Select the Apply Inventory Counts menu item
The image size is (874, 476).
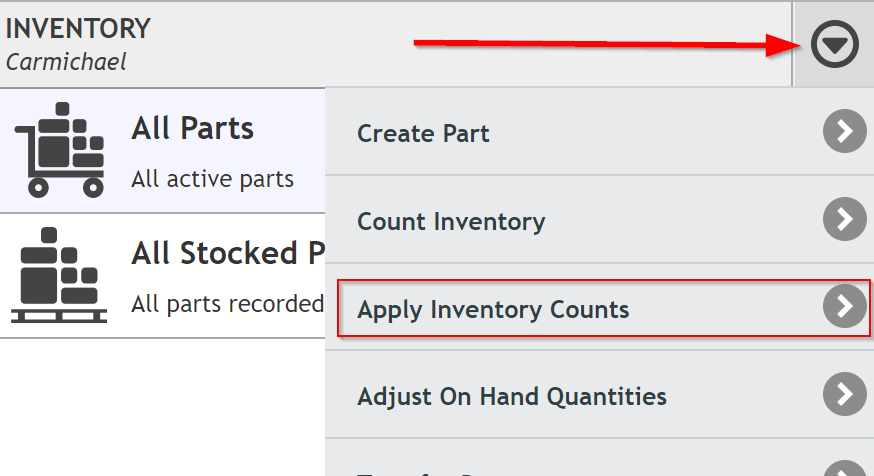(x=604, y=308)
